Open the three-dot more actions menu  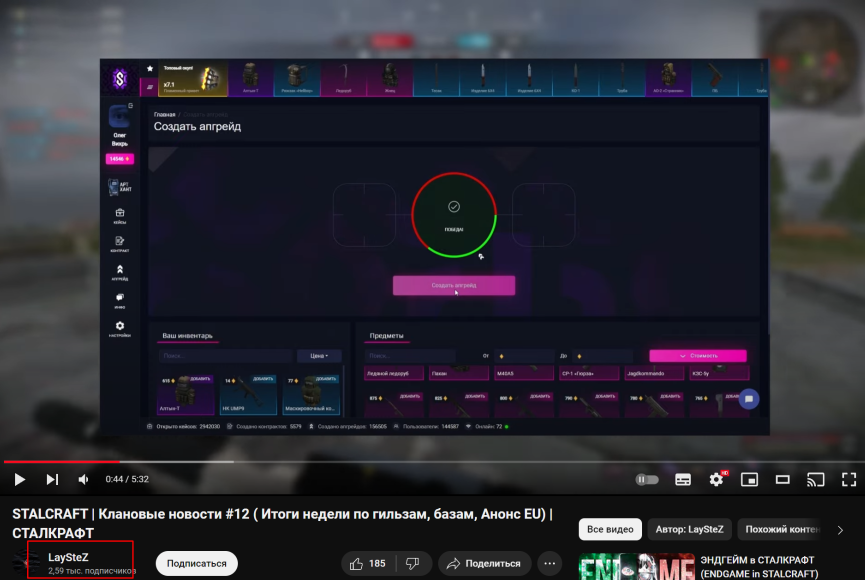click(x=549, y=563)
